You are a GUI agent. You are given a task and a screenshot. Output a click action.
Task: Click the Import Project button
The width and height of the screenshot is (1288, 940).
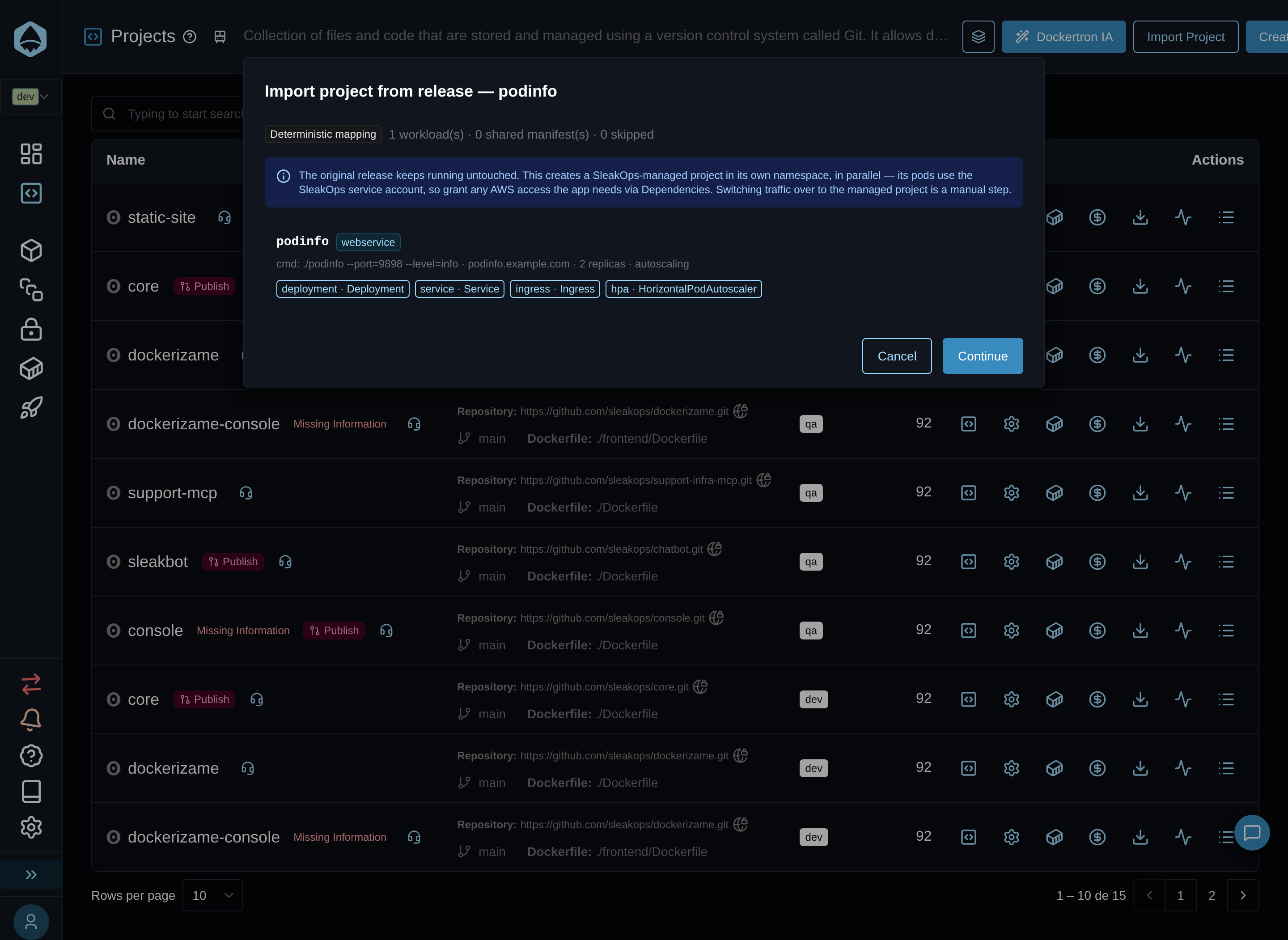click(x=1186, y=36)
